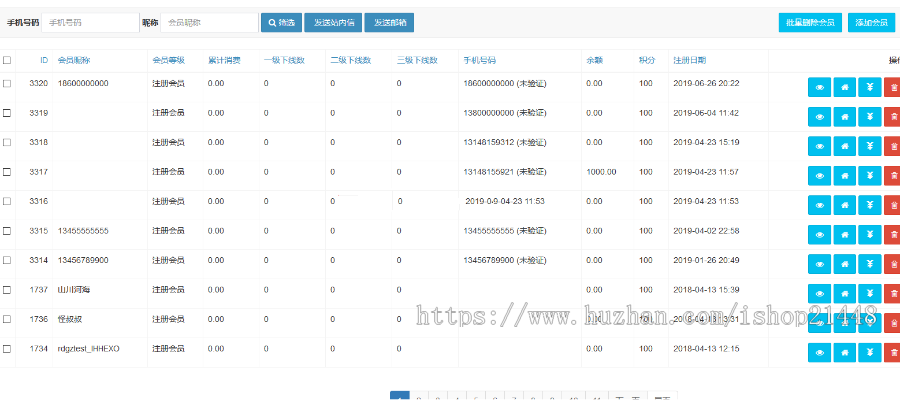Select the phone cell 13148159312 (未验证)
The width and height of the screenshot is (900, 404).
pos(505,142)
